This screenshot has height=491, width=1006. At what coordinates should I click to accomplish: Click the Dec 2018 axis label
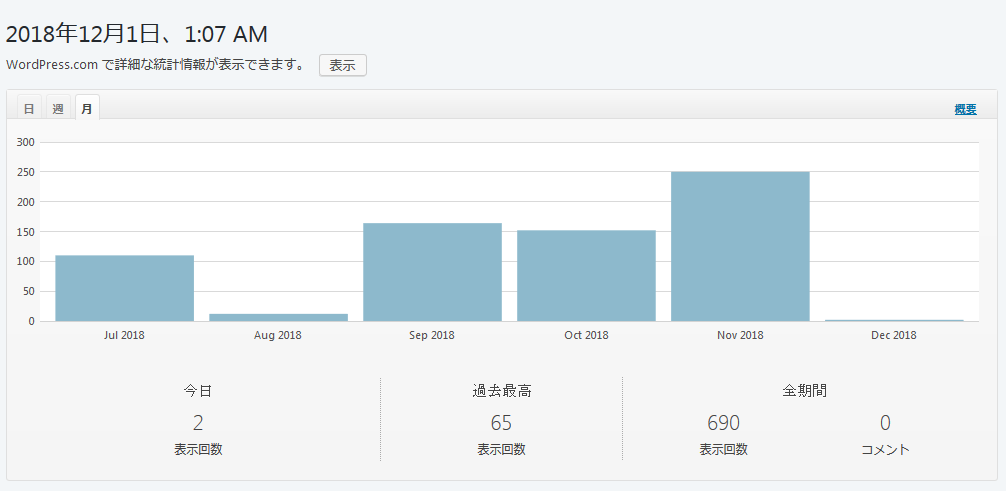coord(894,336)
